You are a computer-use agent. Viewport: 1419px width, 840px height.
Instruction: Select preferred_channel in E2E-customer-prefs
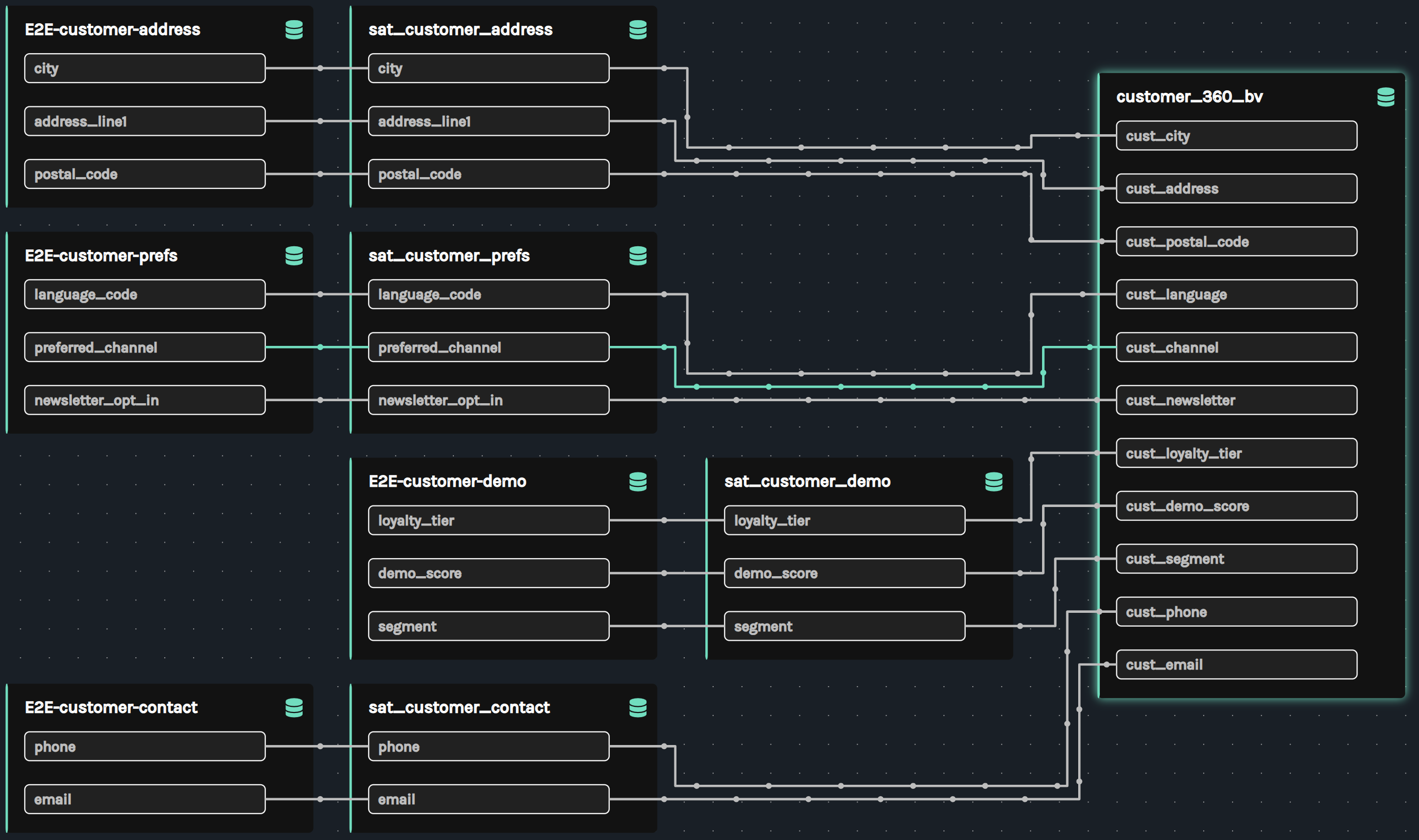coord(145,347)
